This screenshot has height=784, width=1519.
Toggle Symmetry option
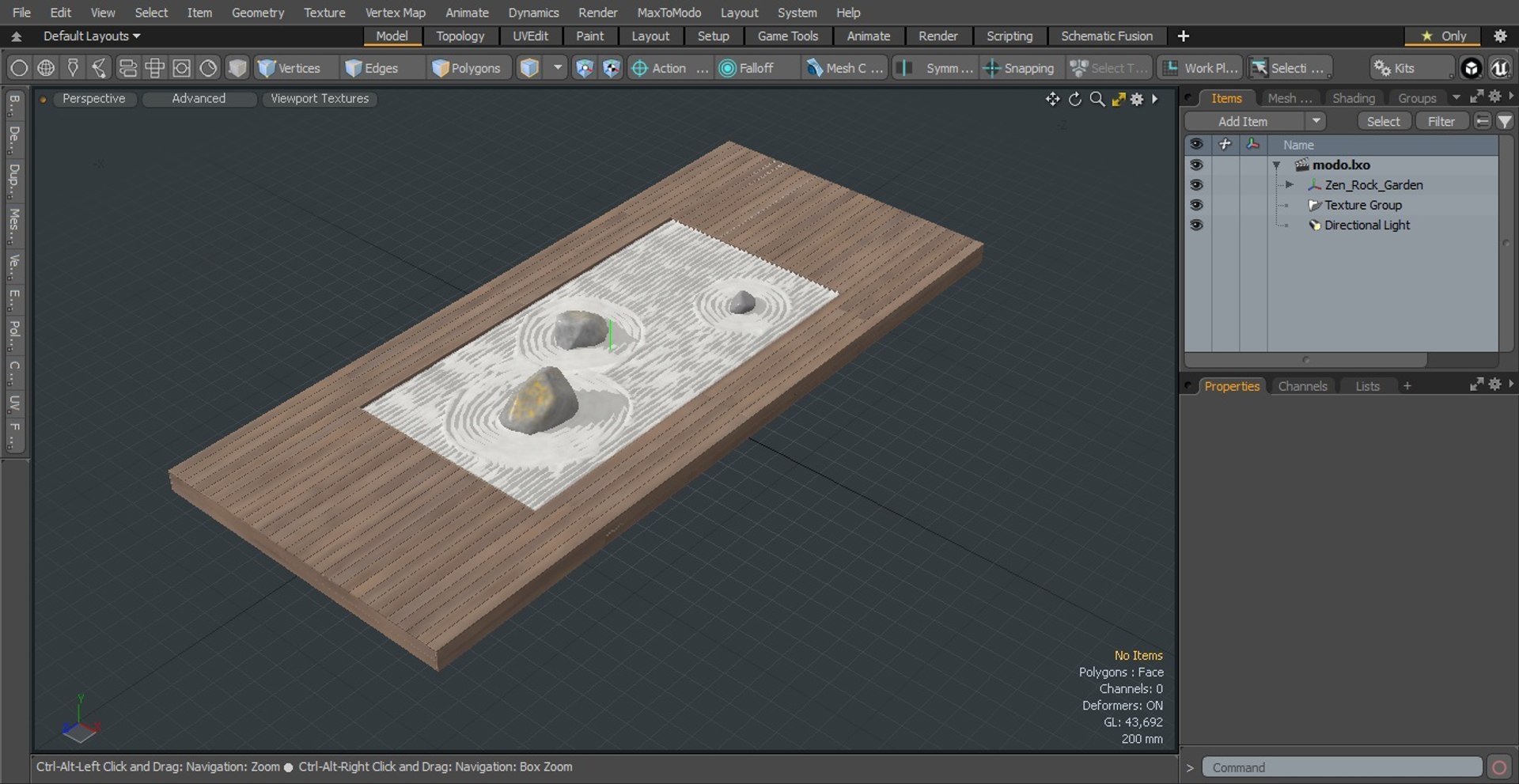click(937, 68)
